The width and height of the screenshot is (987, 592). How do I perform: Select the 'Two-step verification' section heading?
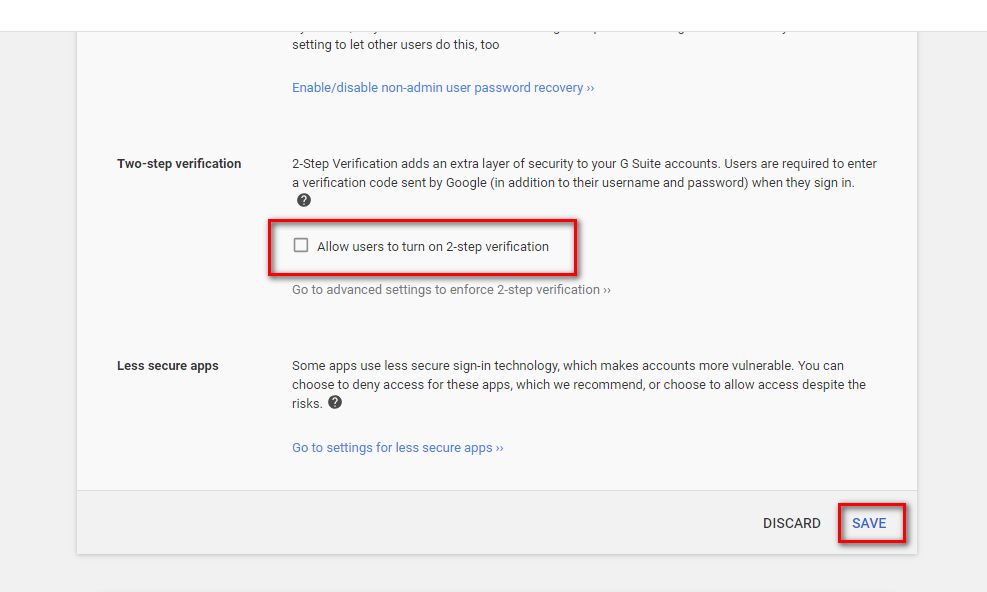(x=179, y=164)
